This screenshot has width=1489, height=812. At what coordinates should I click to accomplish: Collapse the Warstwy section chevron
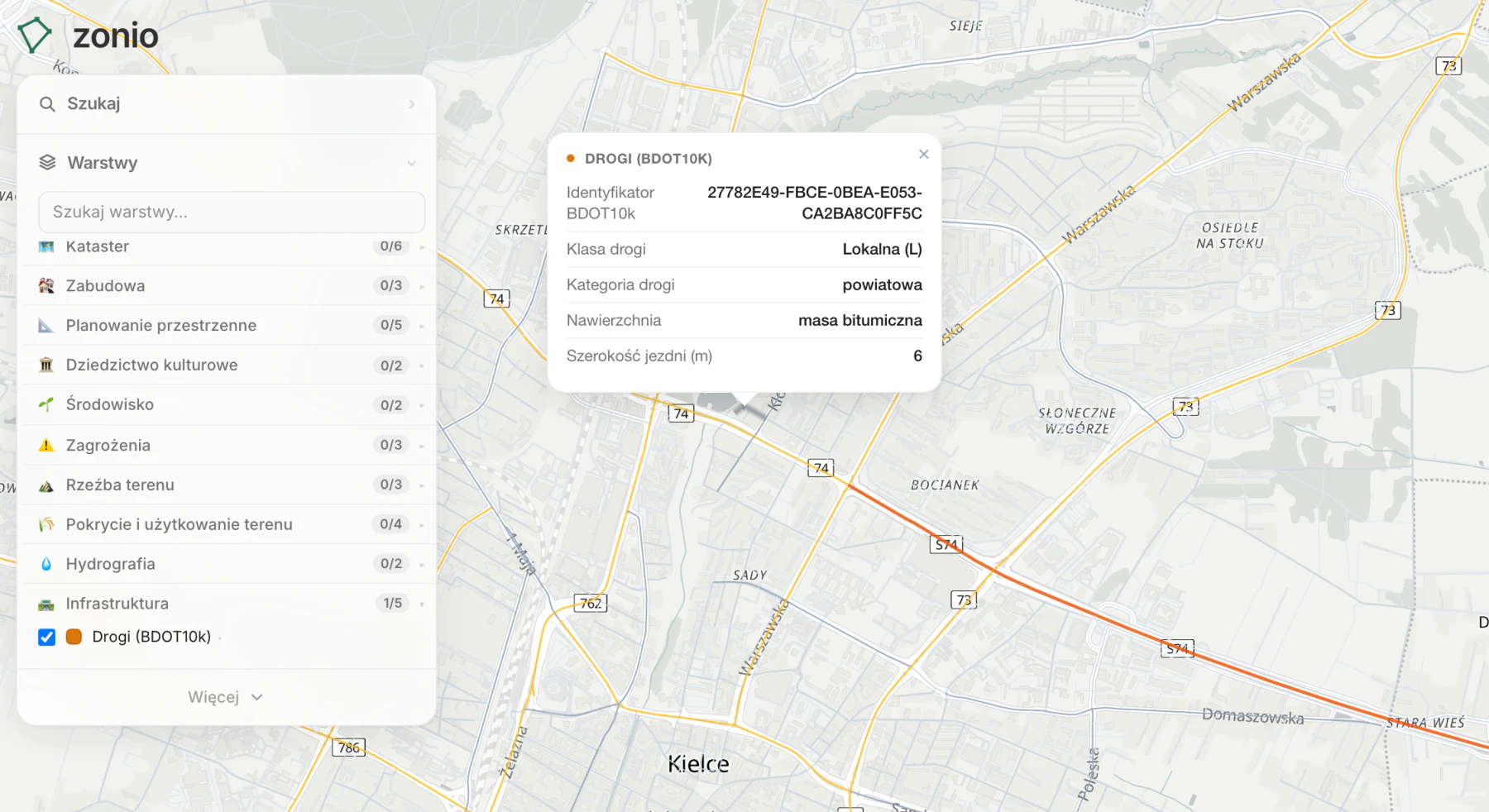click(411, 164)
